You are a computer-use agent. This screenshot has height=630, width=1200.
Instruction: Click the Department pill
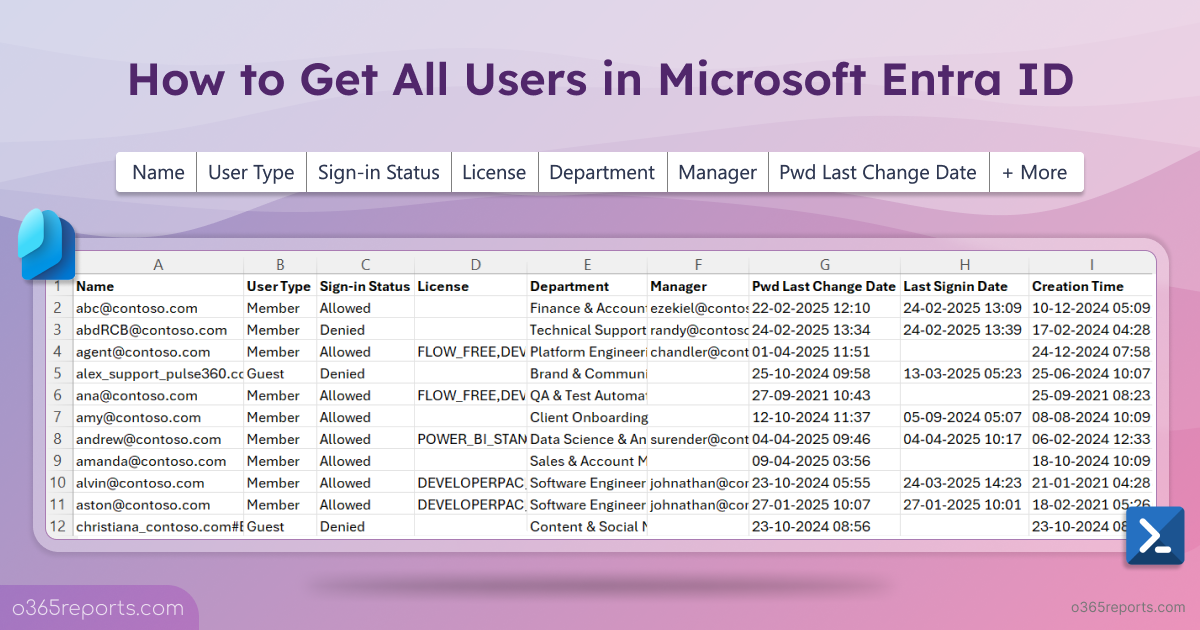pyautogui.click(x=602, y=172)
